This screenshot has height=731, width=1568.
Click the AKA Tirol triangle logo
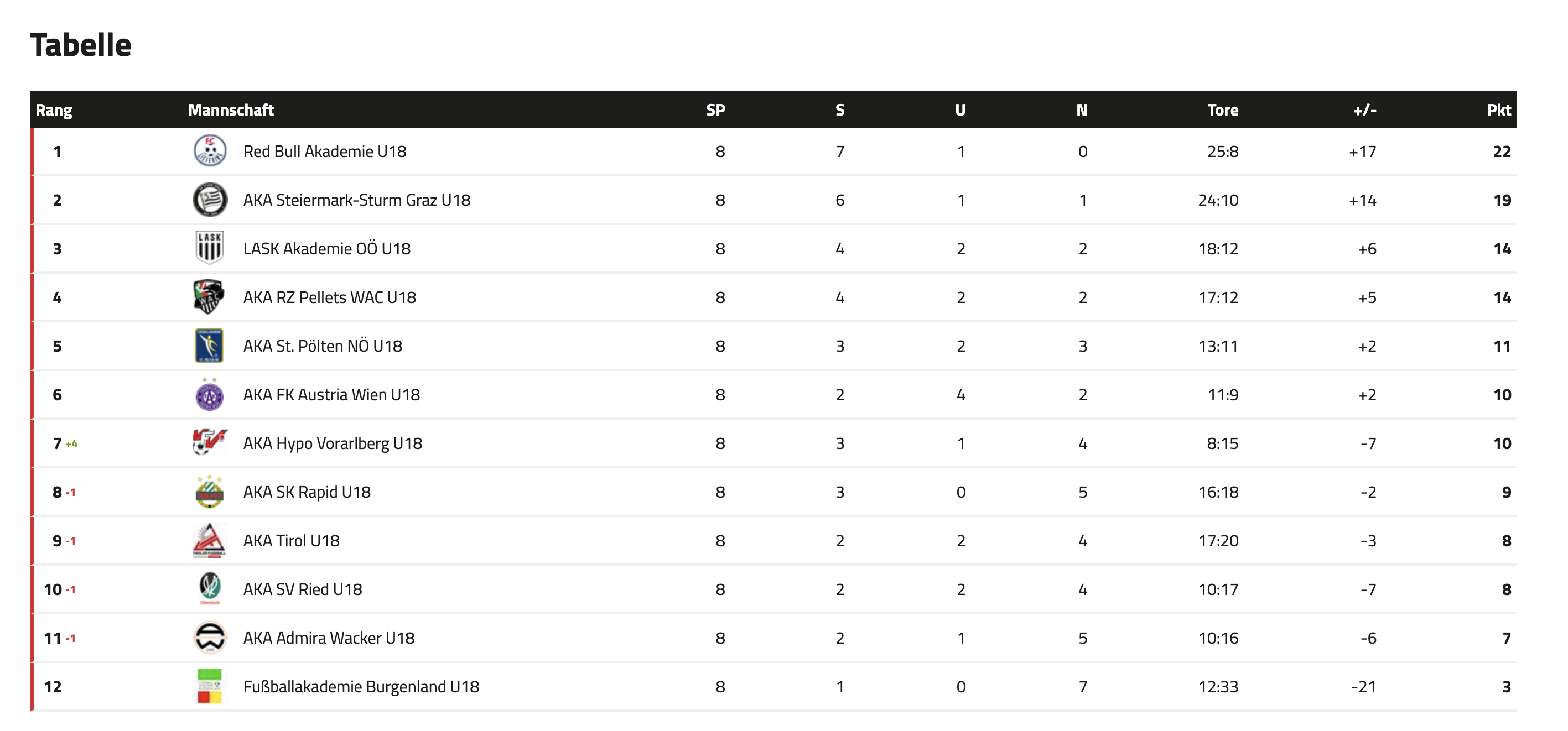[x=209, y=540]
